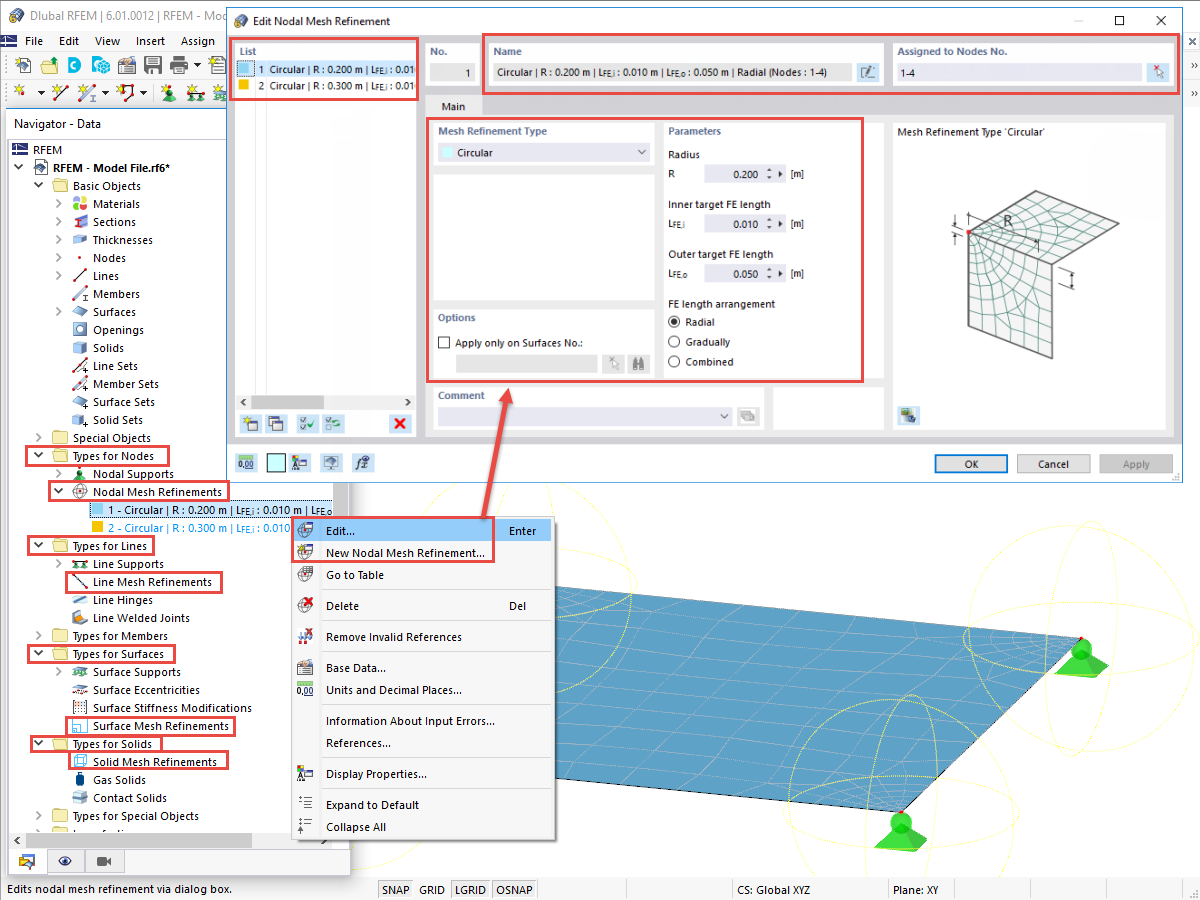Click the invert selection icon under List
This screenshot has width=1200, height=900.
click(x=334, y=423)
